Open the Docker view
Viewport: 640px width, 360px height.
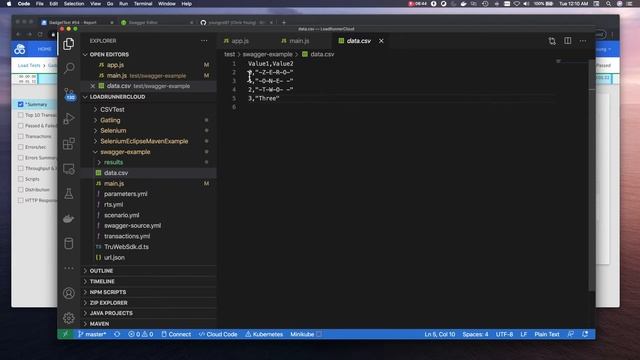point(69,219)
